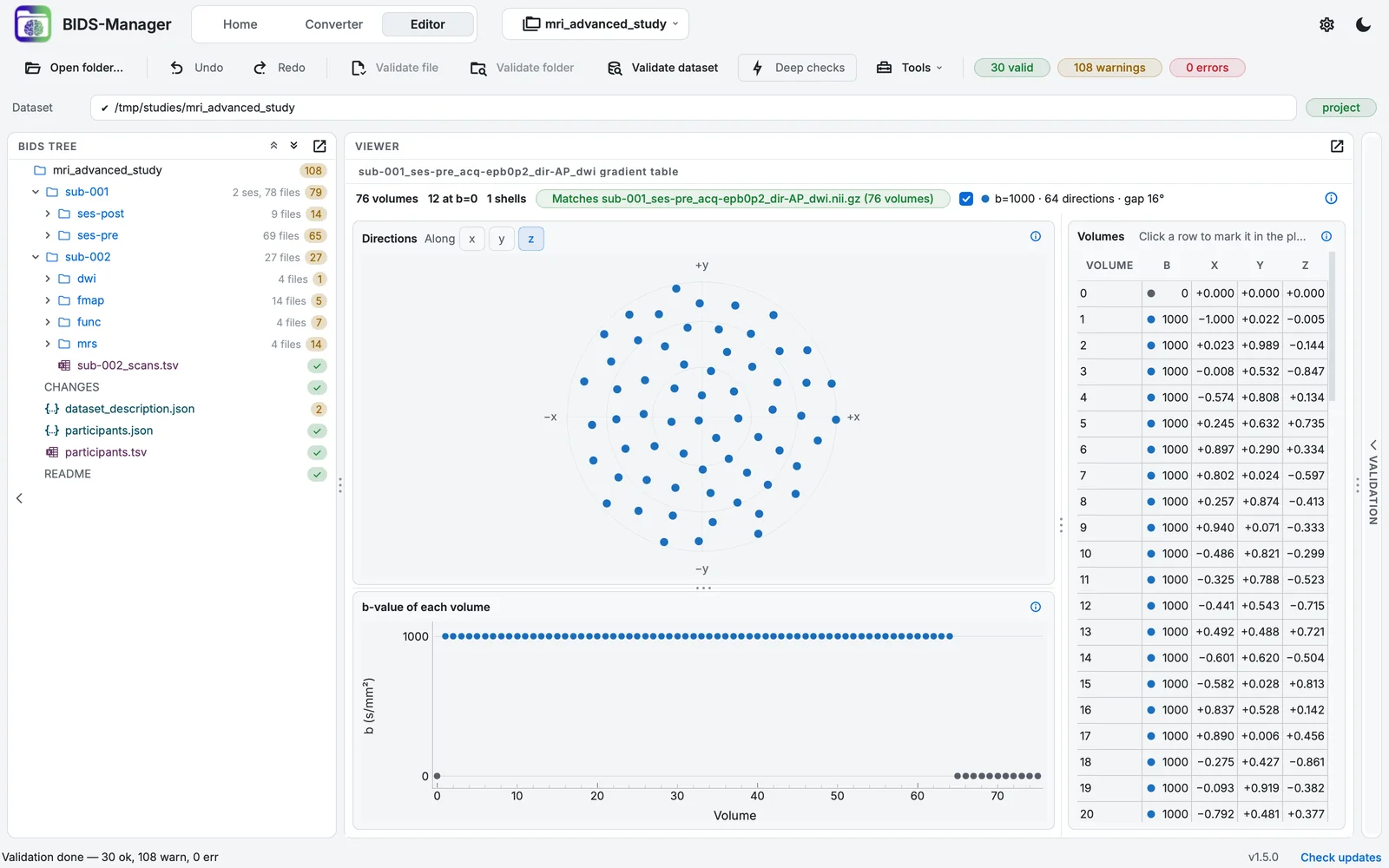Screen dimensions: 1389x868
Task: Open folder from toolbar
Action: click(x=74, y=68)
